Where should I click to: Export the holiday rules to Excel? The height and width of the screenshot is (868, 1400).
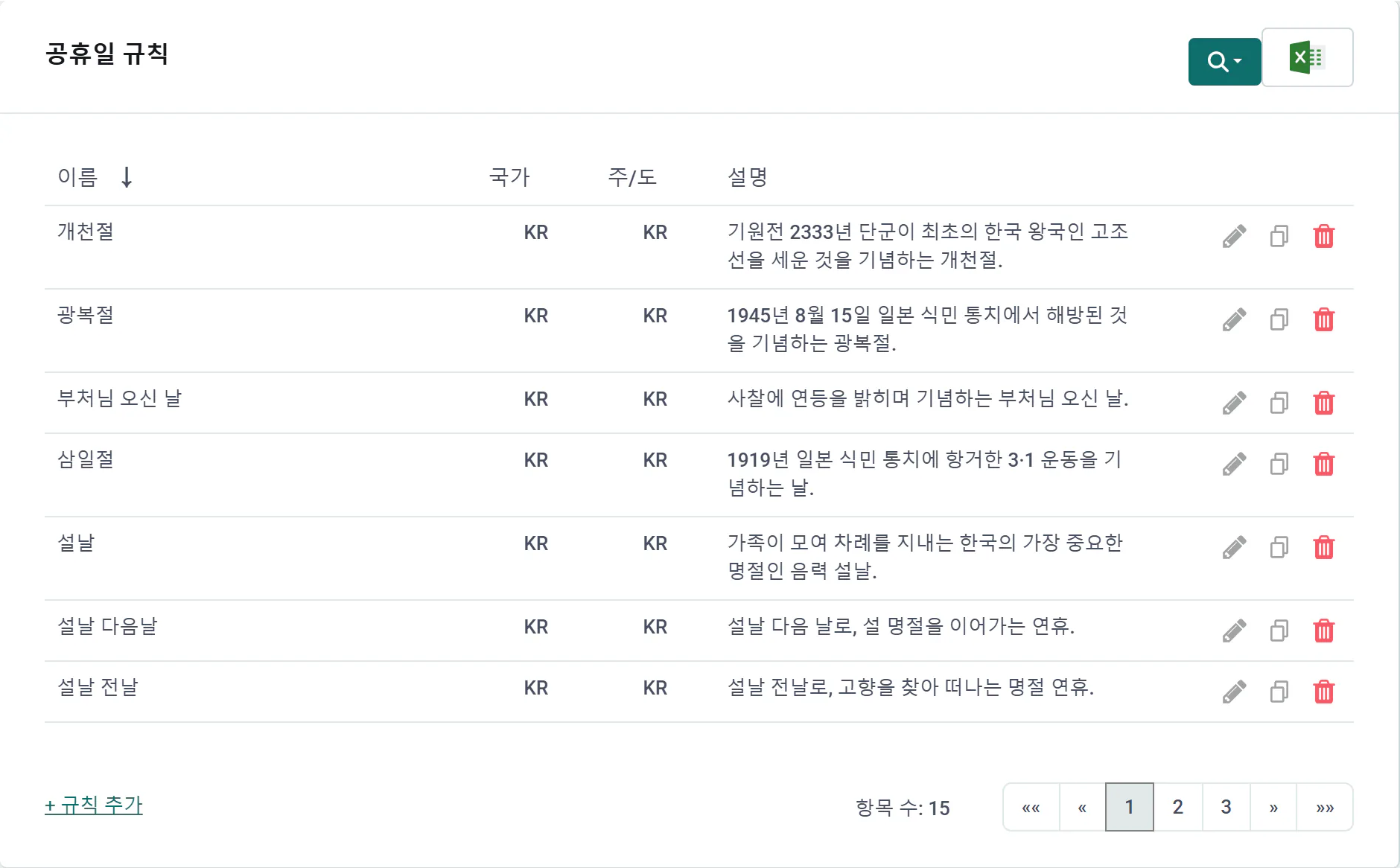click(1307, 57)
